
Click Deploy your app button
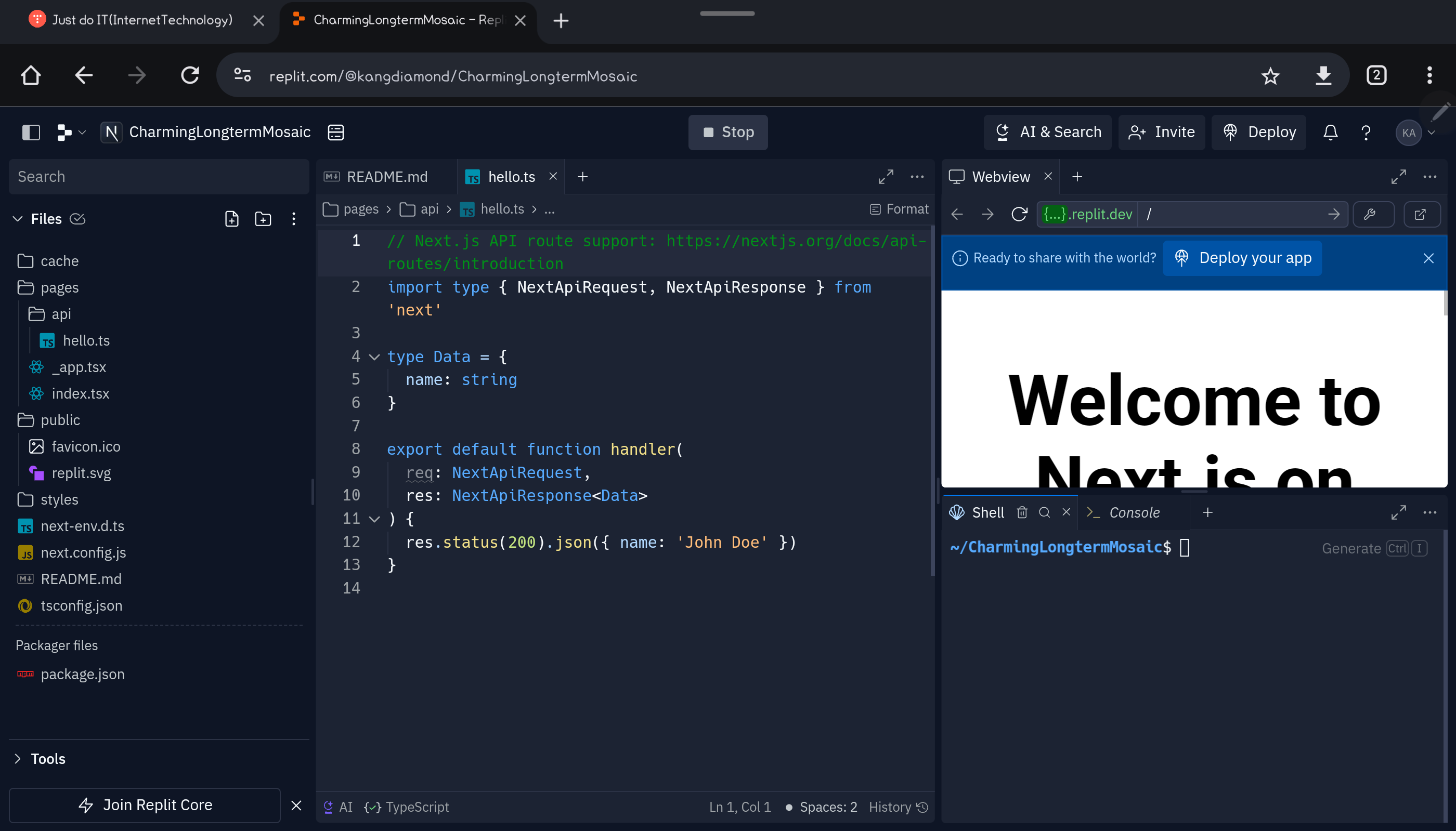(1242, 258)
